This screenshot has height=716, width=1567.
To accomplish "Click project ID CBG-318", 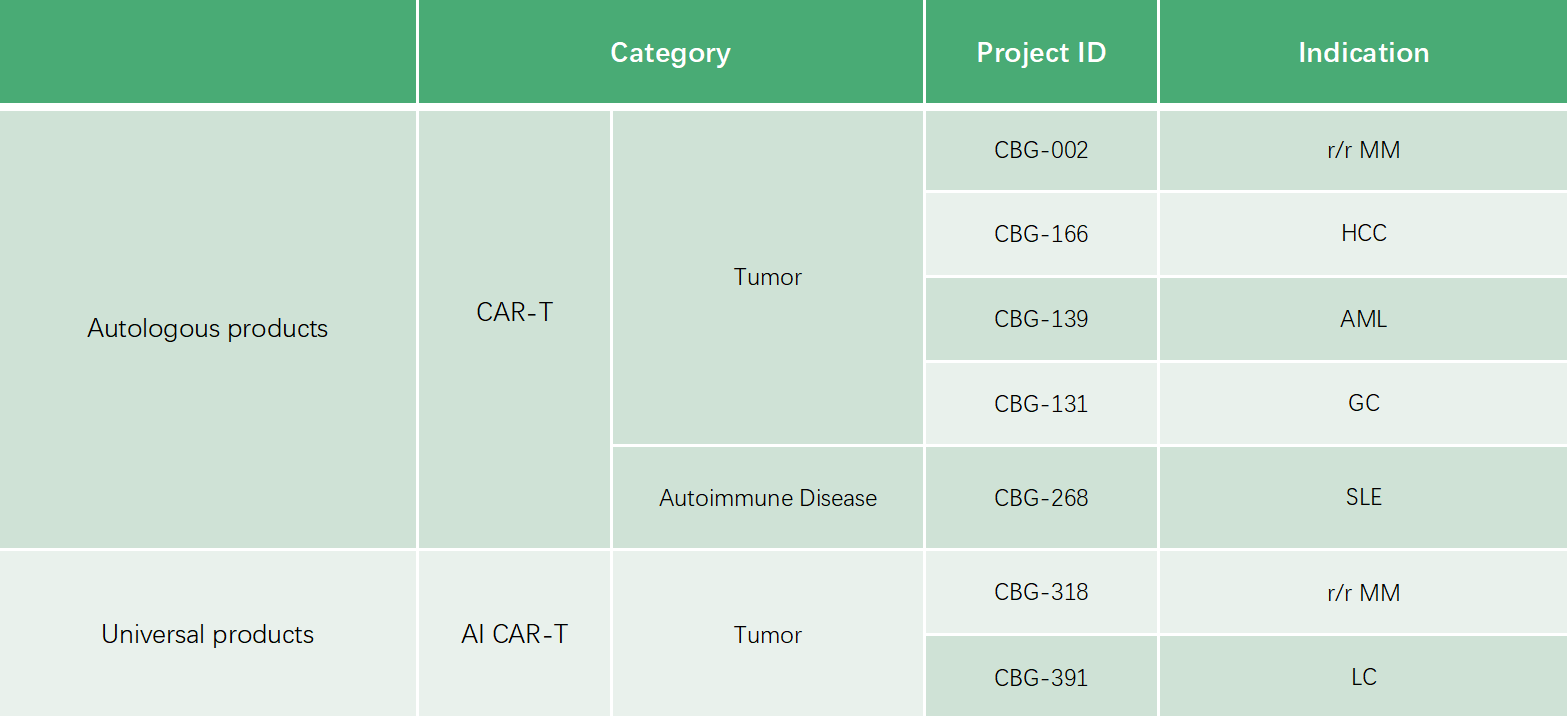I will pyautogui.click(x=1041, y=592).
